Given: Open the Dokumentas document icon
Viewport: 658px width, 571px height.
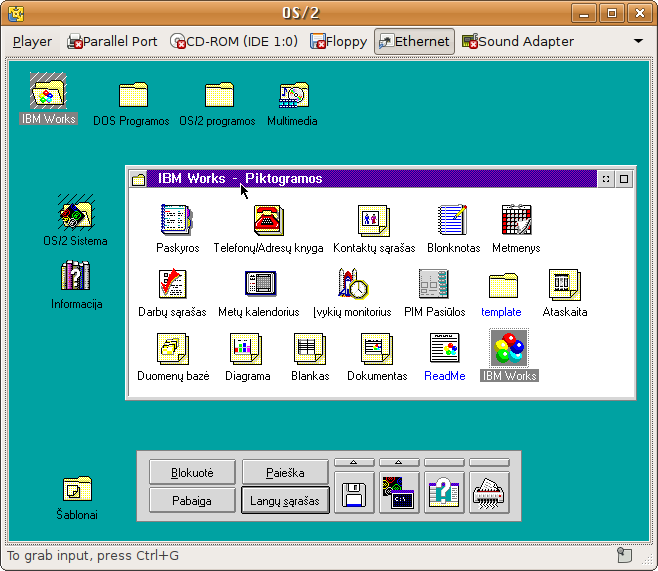Looking at the screenshot, I should coord(377,349).
